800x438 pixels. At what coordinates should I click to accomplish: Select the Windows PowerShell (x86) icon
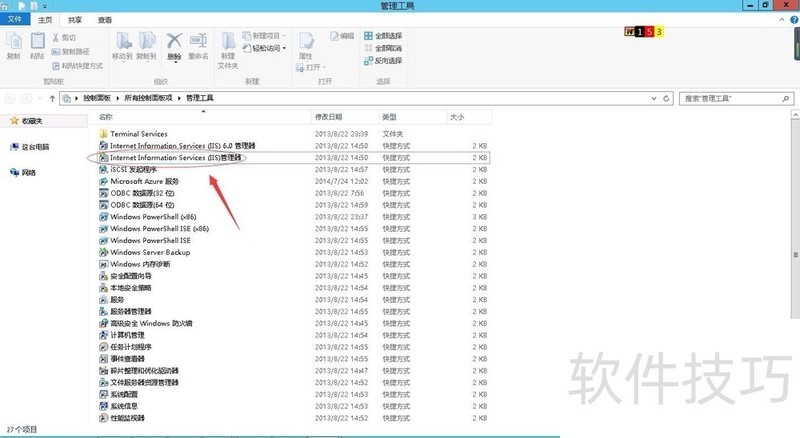103,216
